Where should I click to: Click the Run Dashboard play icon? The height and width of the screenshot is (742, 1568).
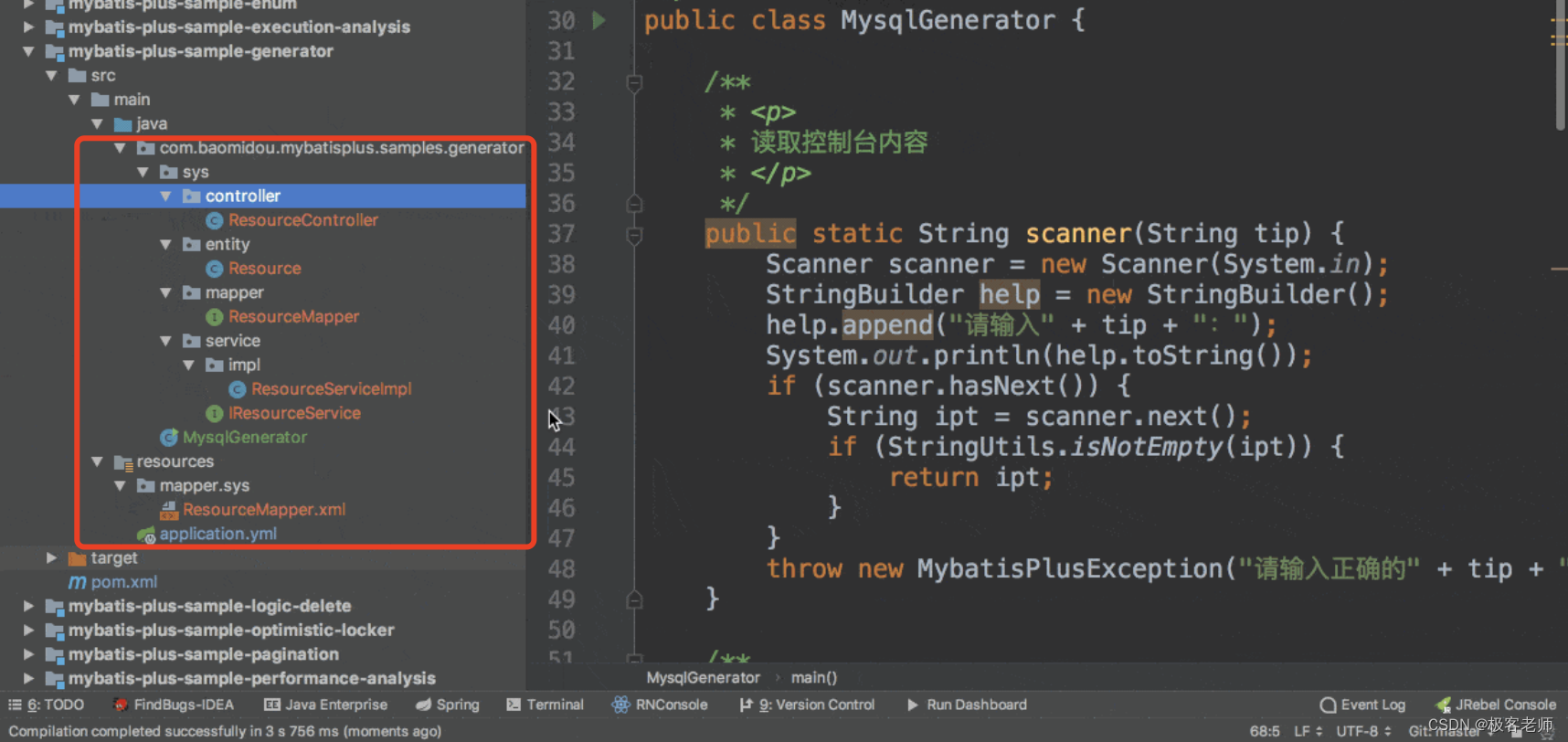click(x=912, y=705)
